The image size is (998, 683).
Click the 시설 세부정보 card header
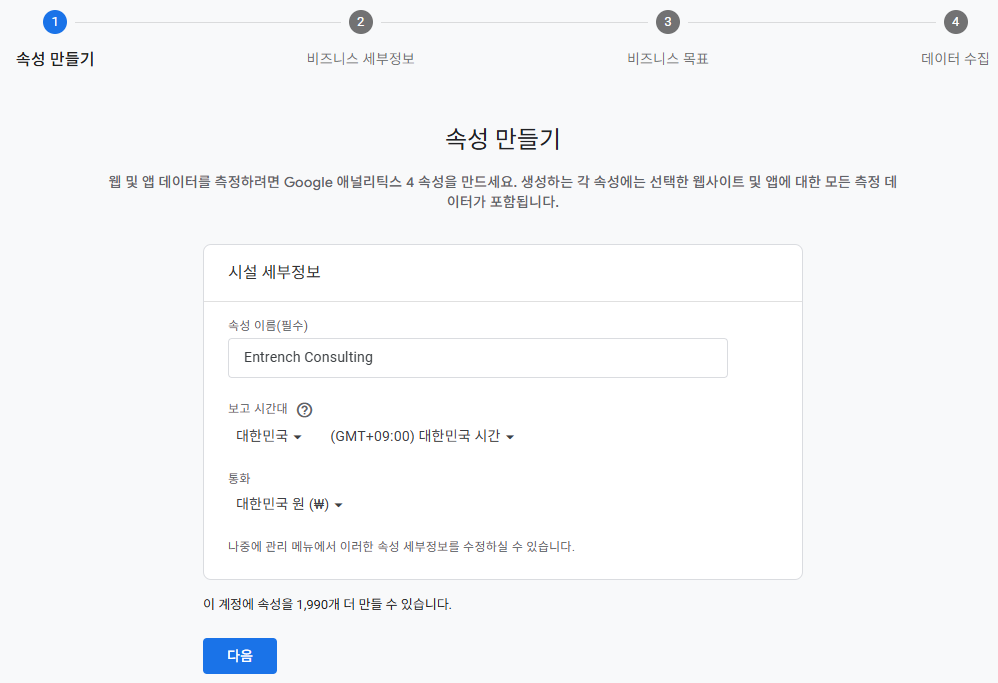(x=274, y=273)
